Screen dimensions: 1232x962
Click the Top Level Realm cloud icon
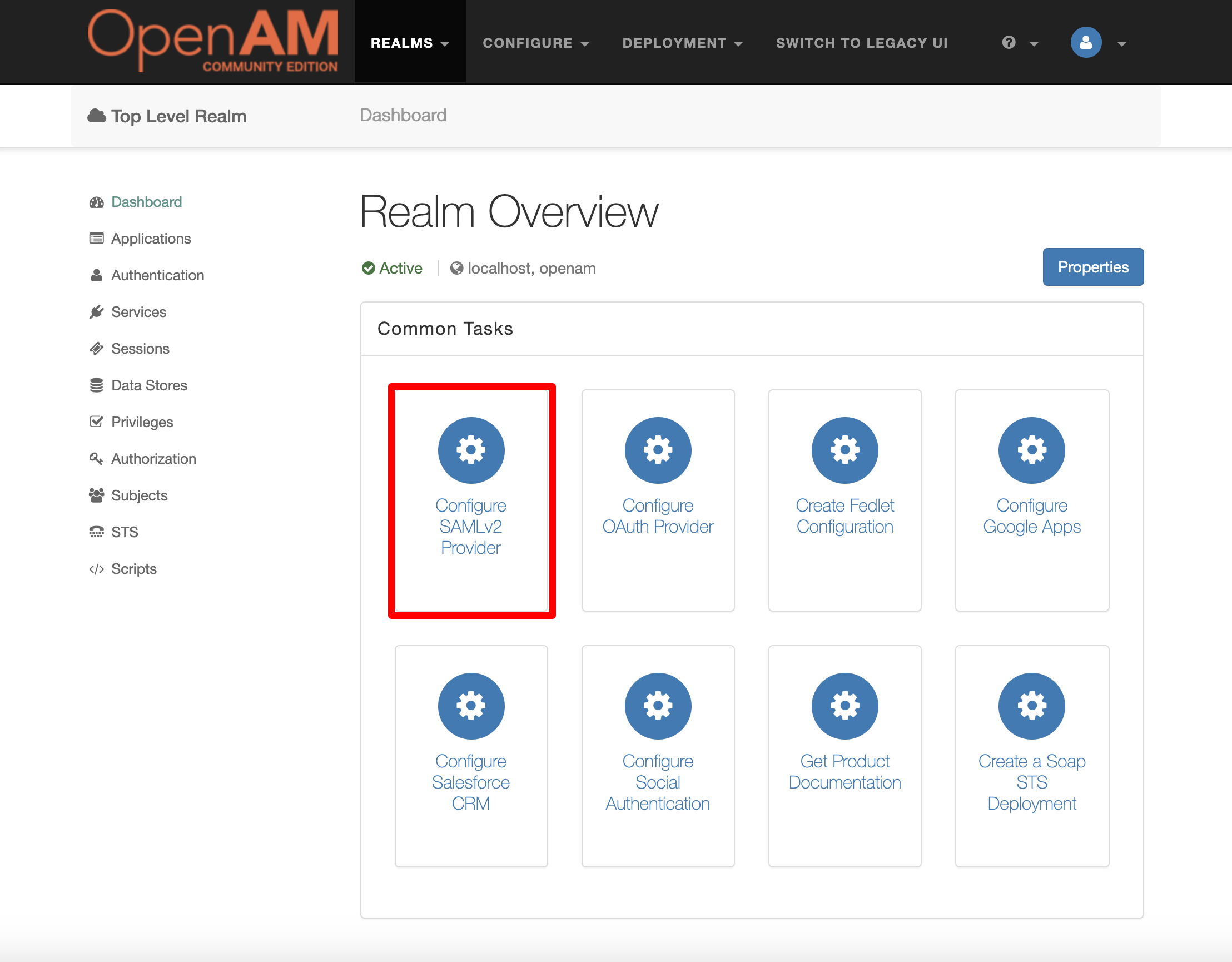coord(97,116)
